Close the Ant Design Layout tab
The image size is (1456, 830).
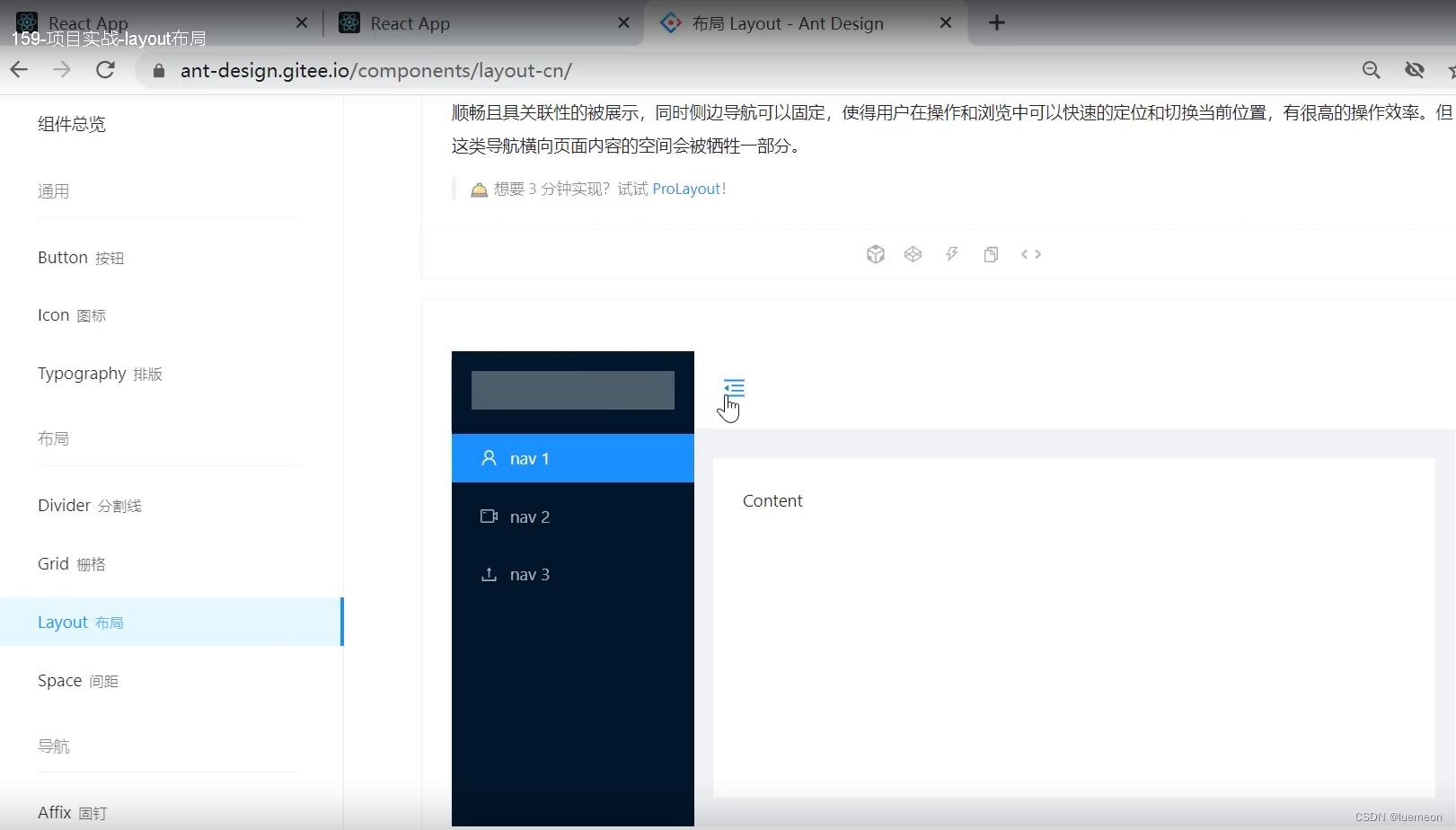coord(945,23)
